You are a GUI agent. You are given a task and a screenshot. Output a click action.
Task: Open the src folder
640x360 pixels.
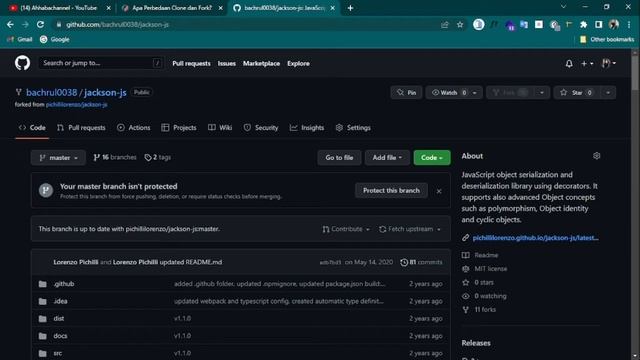58,353
